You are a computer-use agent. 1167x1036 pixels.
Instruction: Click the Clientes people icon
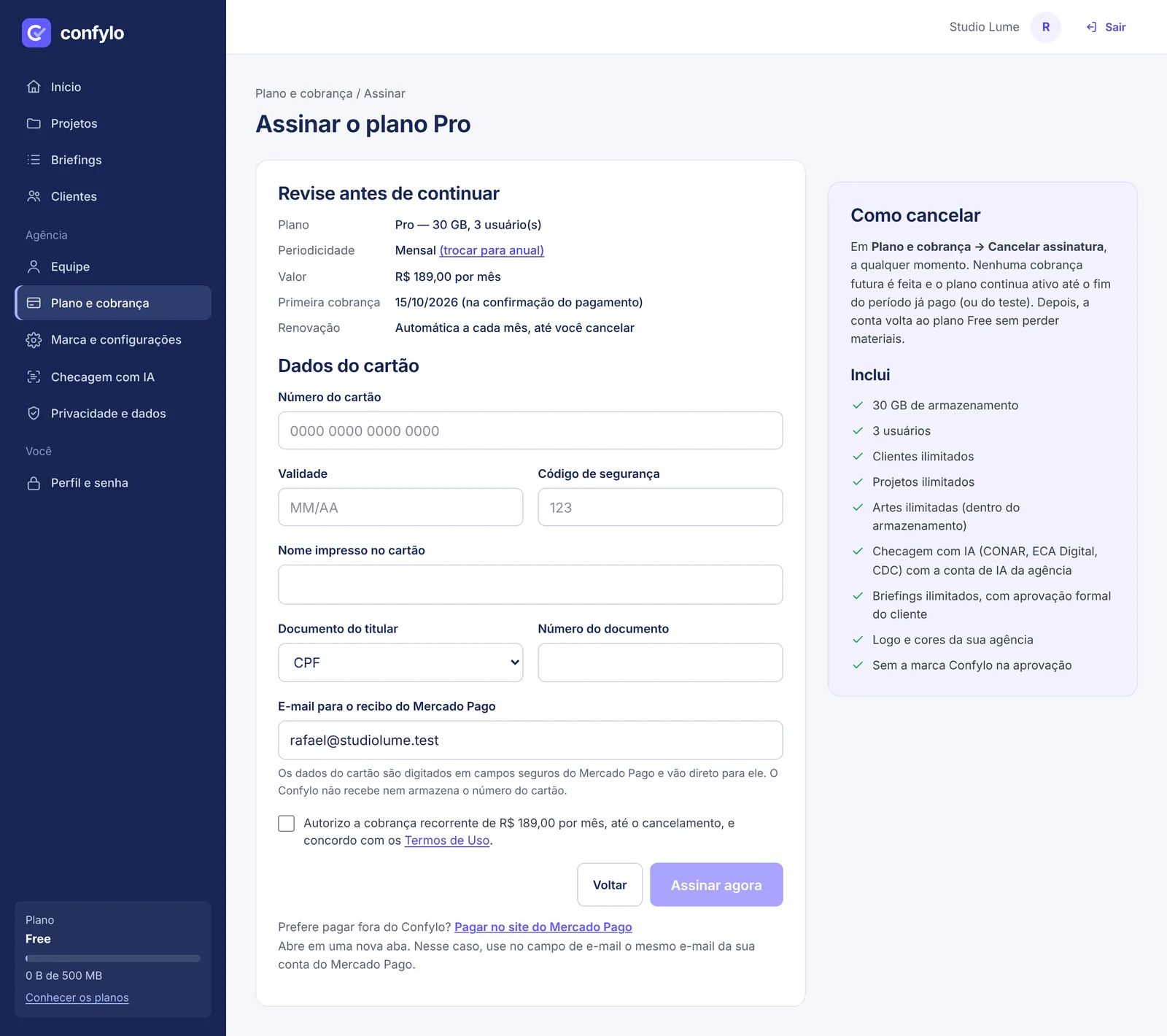pyautogui.click(x=34, y=196)
